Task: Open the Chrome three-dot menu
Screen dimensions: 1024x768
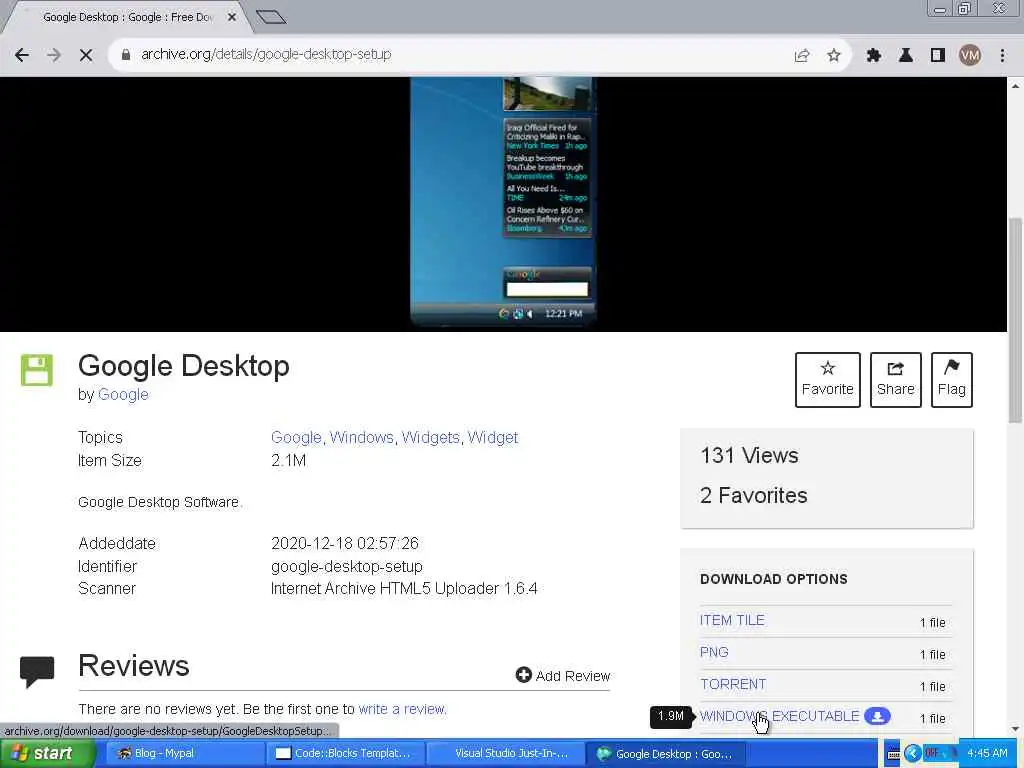Action: pyautogui.click(x=1002, y=56)
